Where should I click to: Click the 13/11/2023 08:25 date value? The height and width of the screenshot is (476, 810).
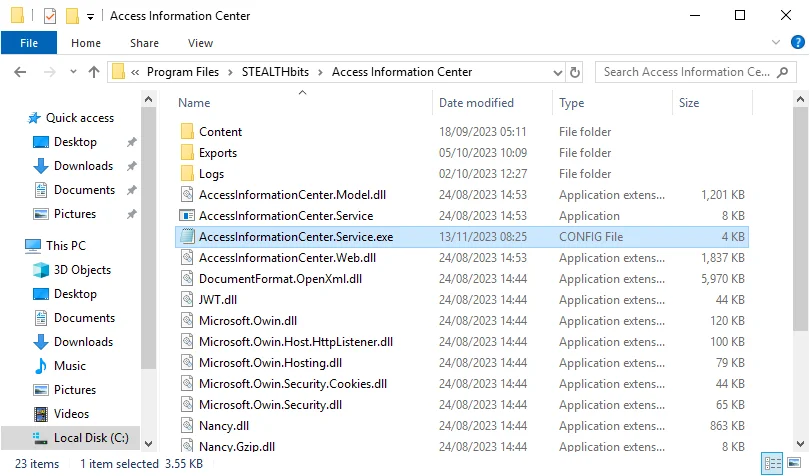[x=482, y=237]
